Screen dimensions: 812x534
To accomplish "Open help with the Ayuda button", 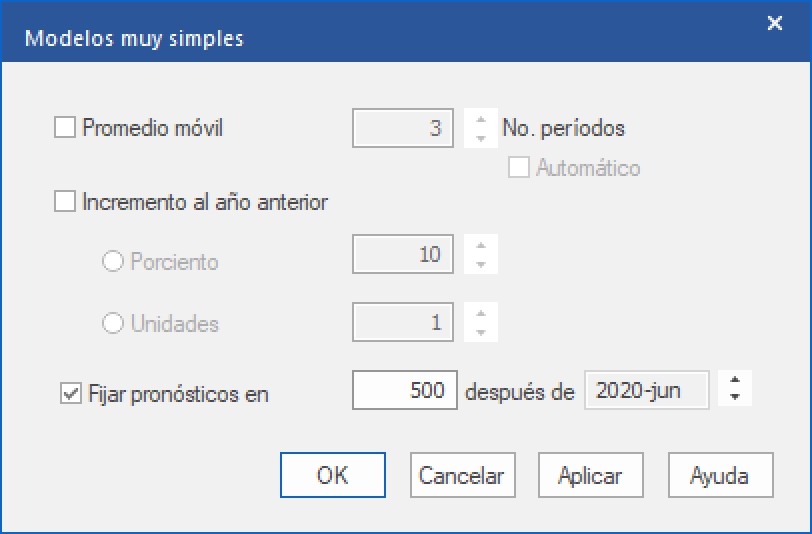I will [x=719, y=476].
